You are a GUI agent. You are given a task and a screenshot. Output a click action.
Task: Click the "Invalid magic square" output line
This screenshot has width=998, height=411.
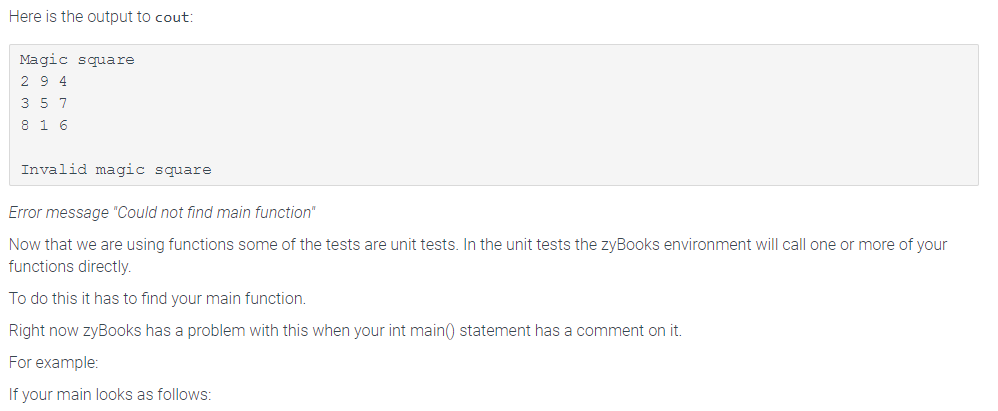click(116, 169)
